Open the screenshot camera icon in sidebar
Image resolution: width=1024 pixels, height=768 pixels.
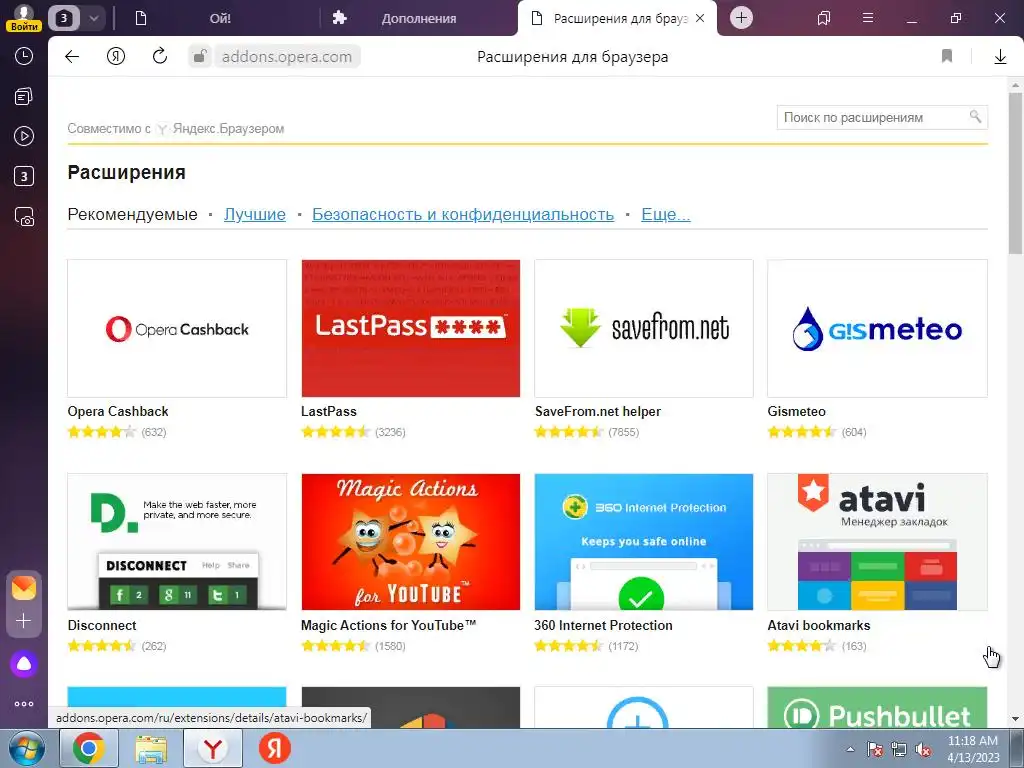tap(24, 217)
